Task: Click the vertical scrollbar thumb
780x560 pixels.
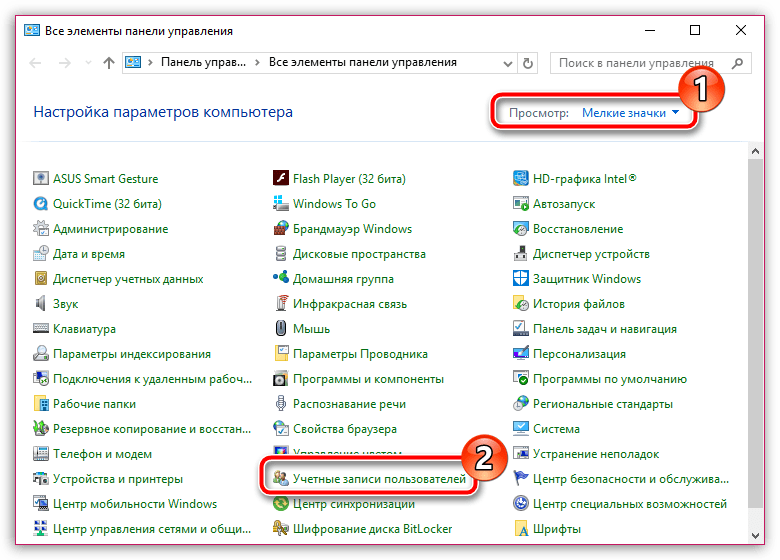Action: [755, 333]
